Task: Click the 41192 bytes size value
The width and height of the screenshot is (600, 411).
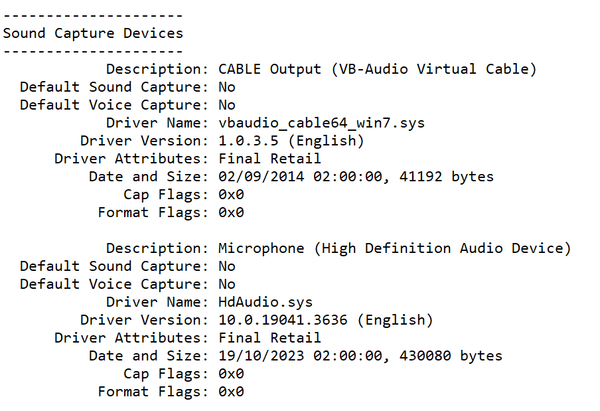Action: 447,177
